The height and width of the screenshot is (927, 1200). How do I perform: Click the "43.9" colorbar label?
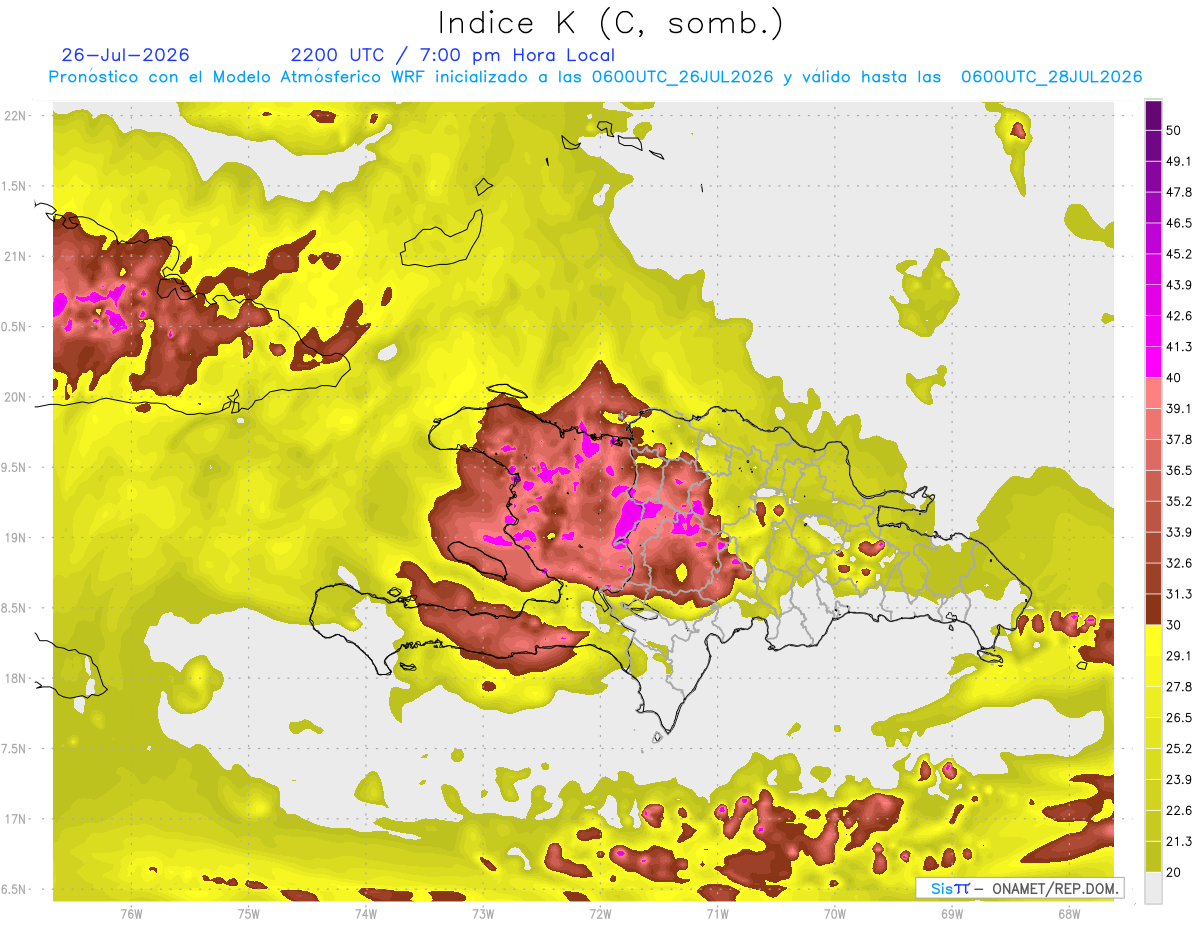click(x=1178, y=285)
